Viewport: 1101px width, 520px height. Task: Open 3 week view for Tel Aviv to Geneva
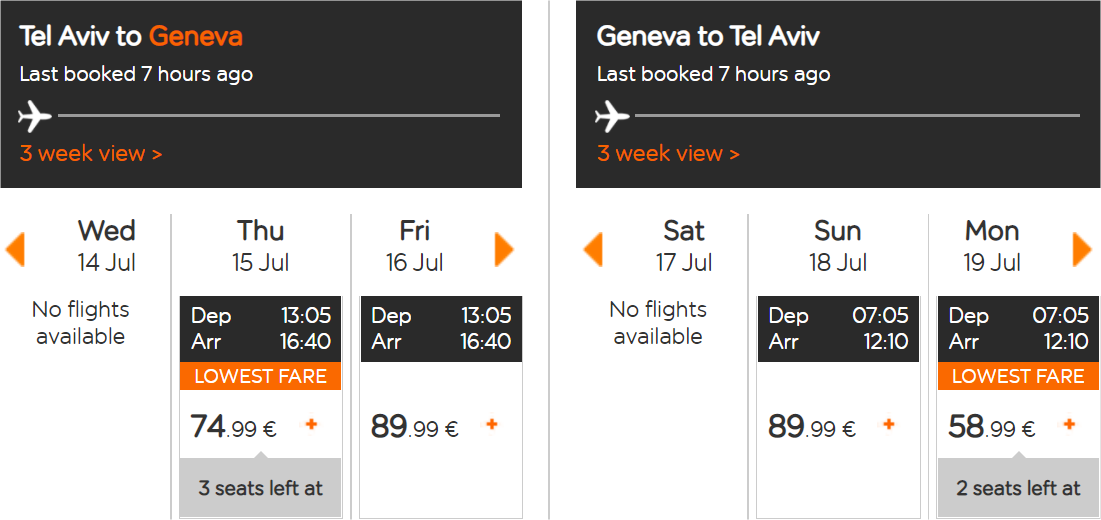tap(91, 154)
